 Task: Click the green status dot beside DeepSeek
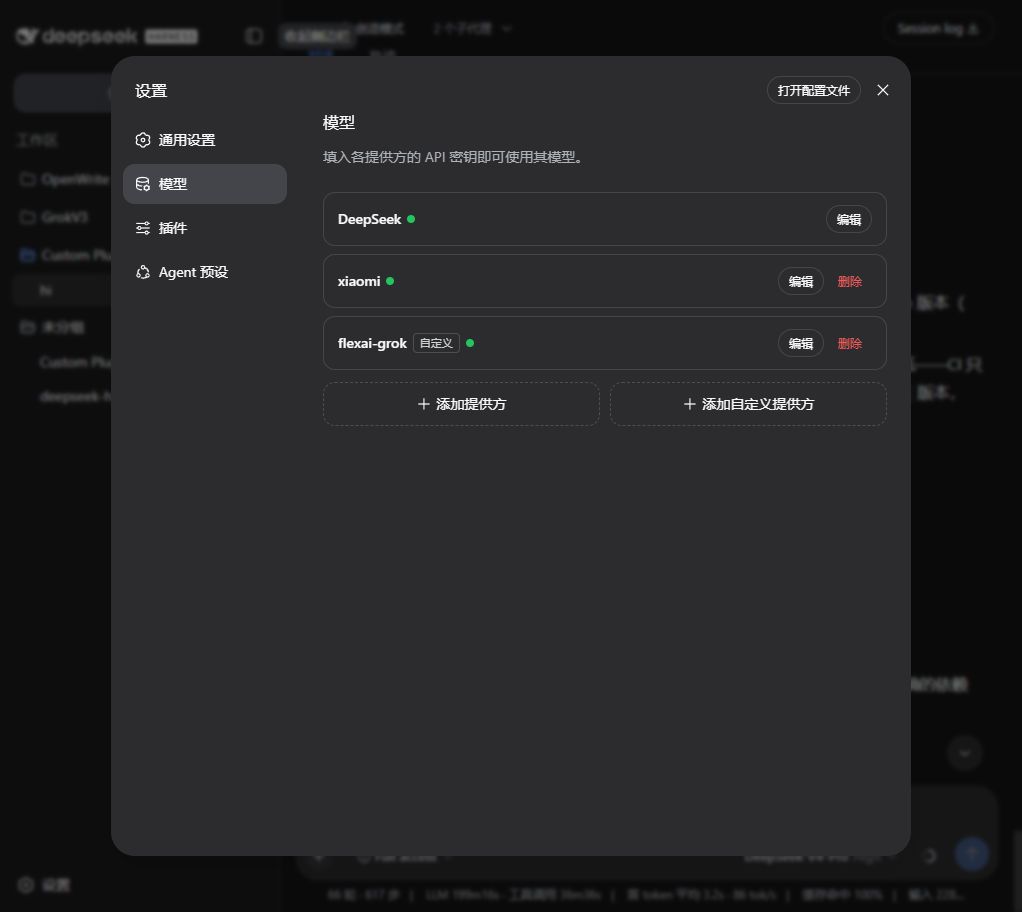(411, 219)
